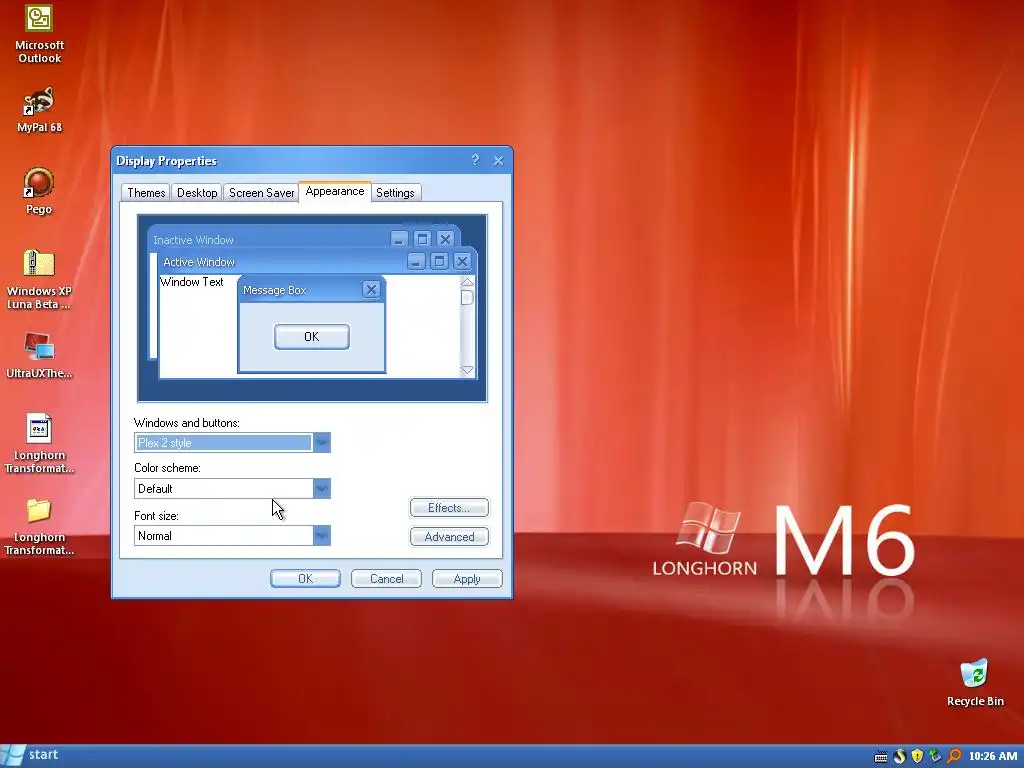Screen dimensions: 1024x768
Task: Switch to the Screen Saver tab
Action: (x=261, y=193)
